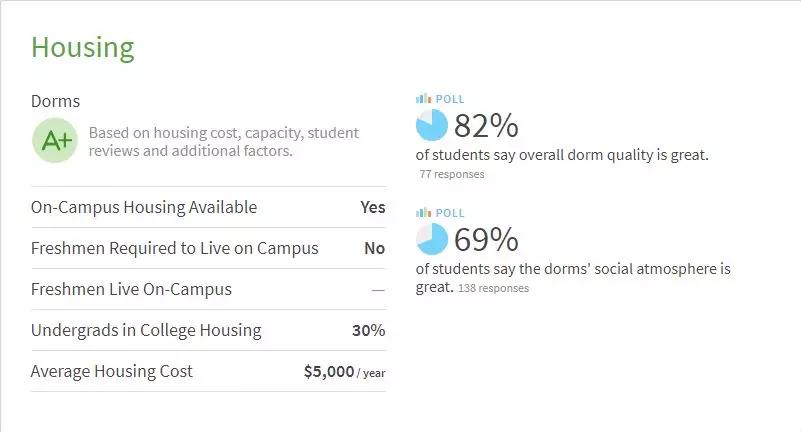Click the Average Housing Cost label
The width and height of the screenshot is (801, 432).
pos(112,371)
